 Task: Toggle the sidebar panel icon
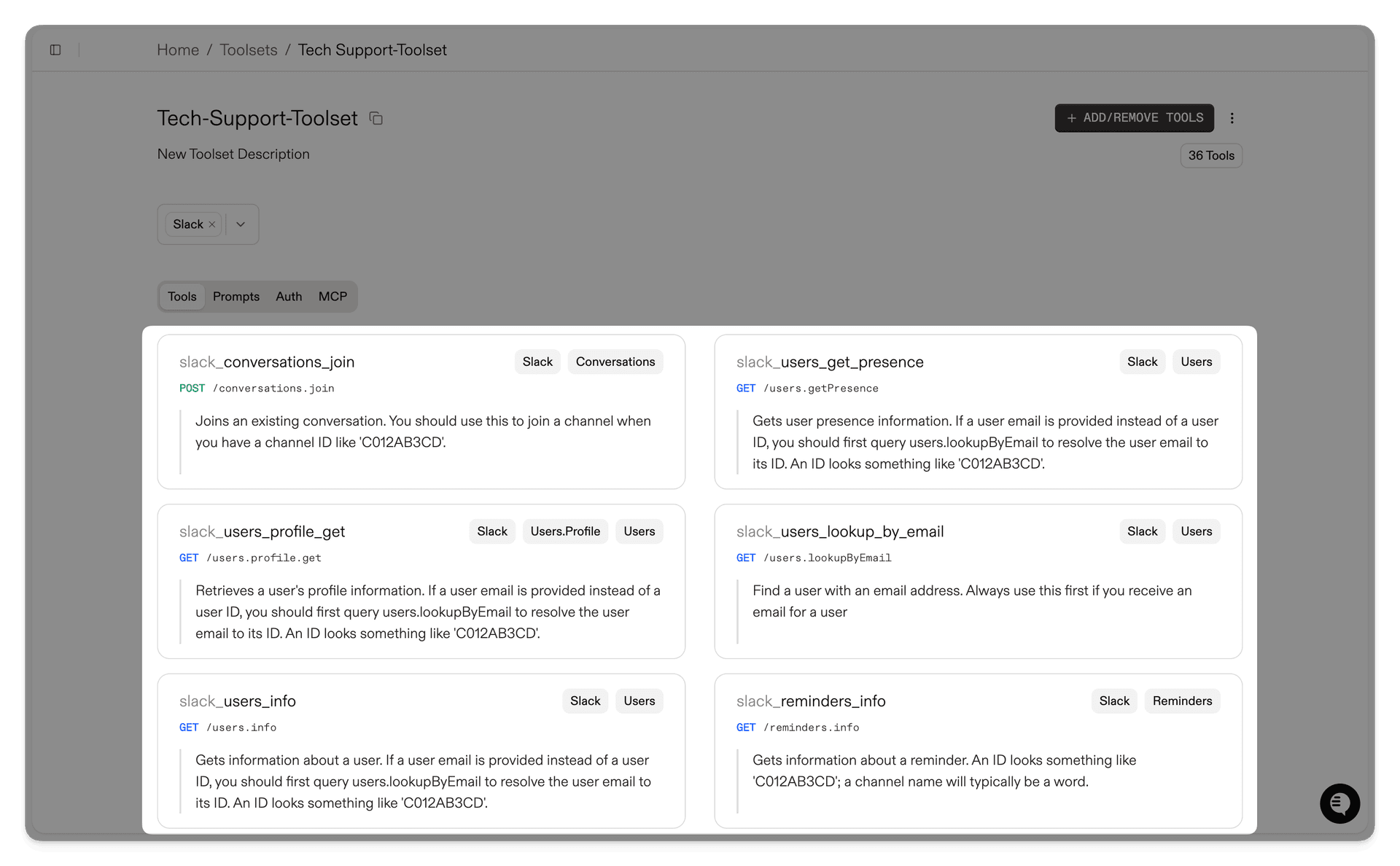55,50
